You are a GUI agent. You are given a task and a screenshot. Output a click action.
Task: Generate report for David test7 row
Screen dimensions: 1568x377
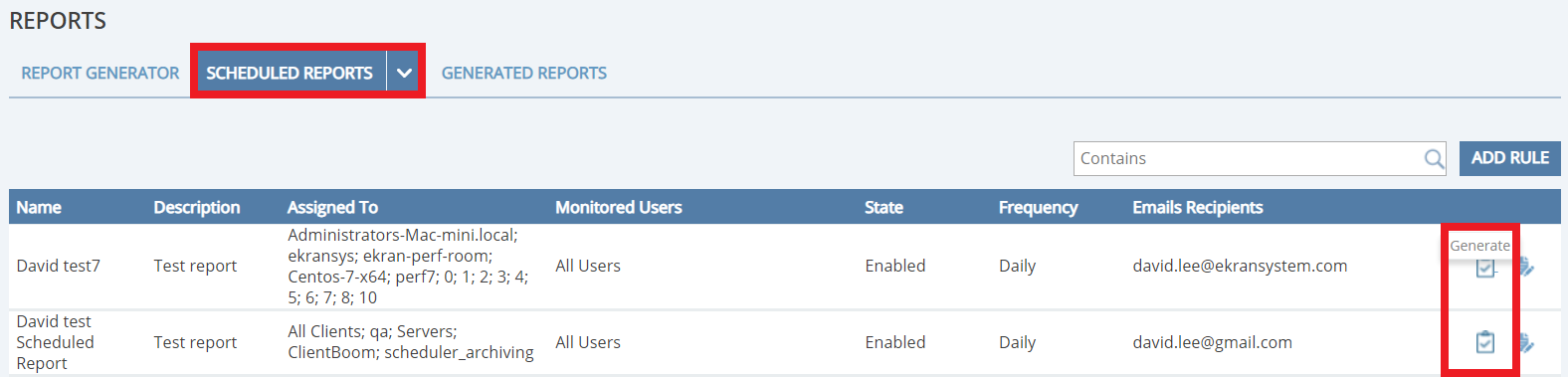click(1484, 267)
